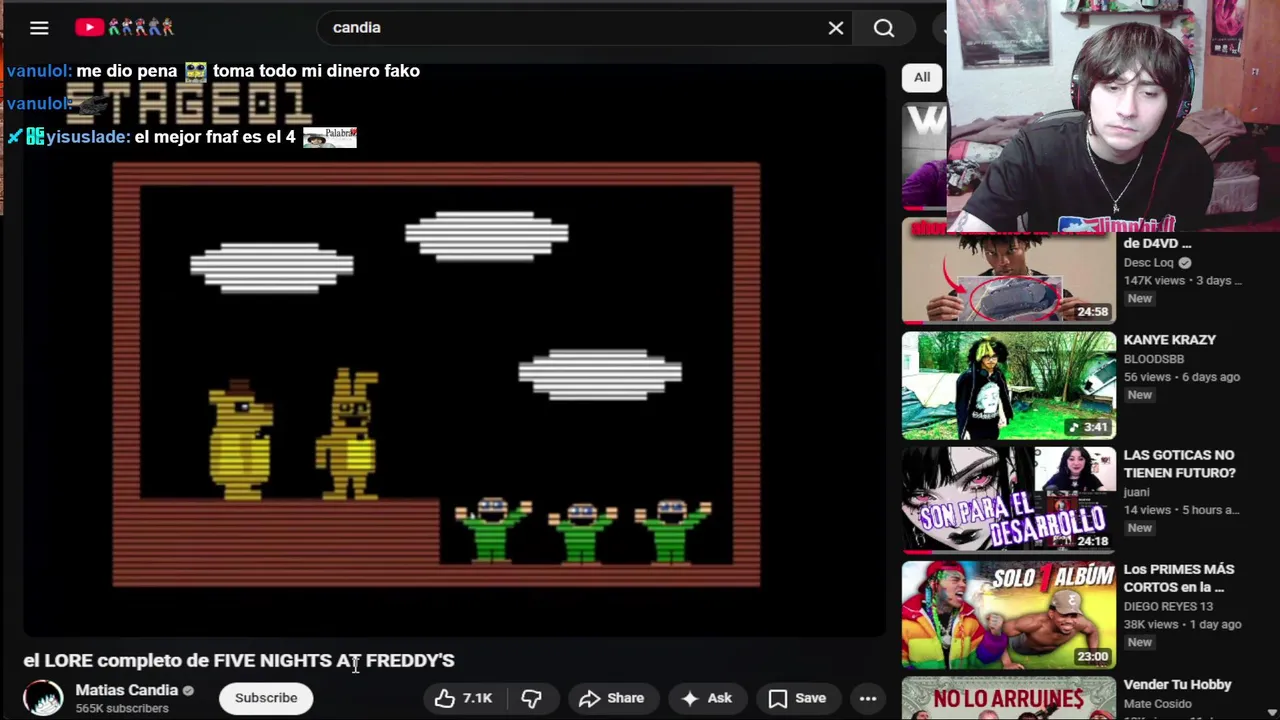This screenshot has height=720, width=1280.
Task: Open 'Los PRIMES MÁS CORTOS en la' title
Action: click(1179, 578)
